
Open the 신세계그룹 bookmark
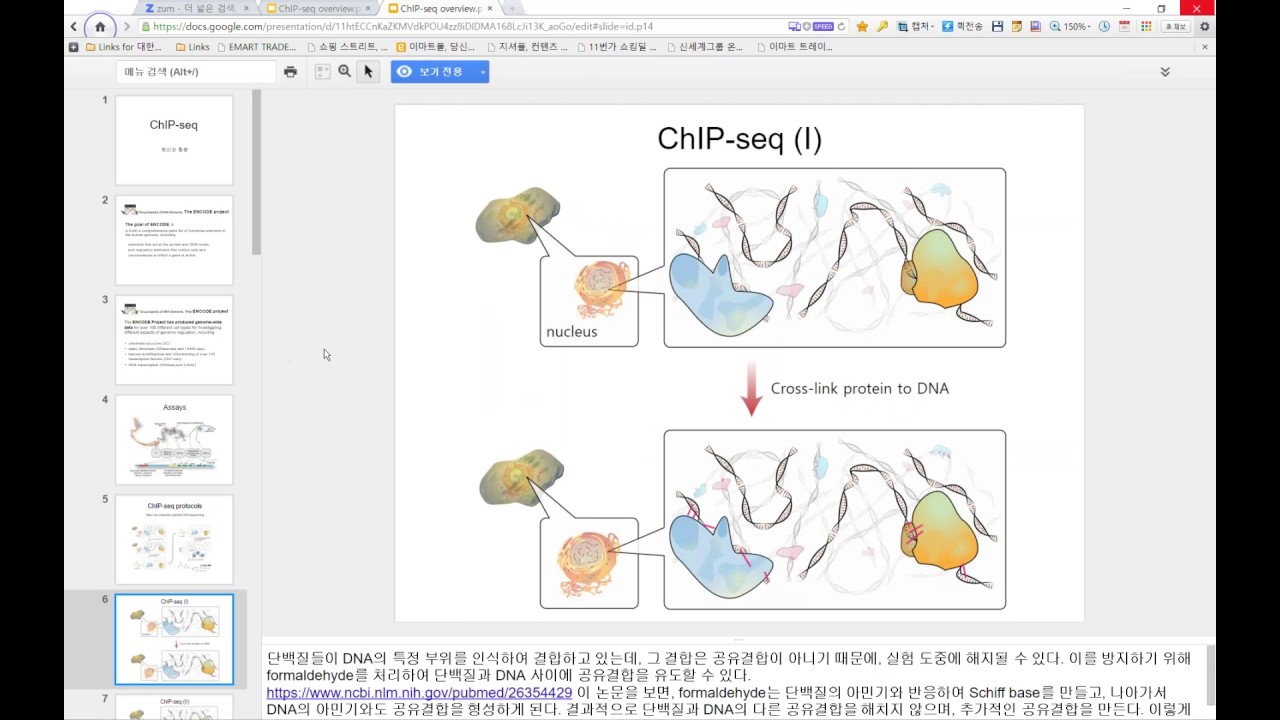tap(705, 47)
